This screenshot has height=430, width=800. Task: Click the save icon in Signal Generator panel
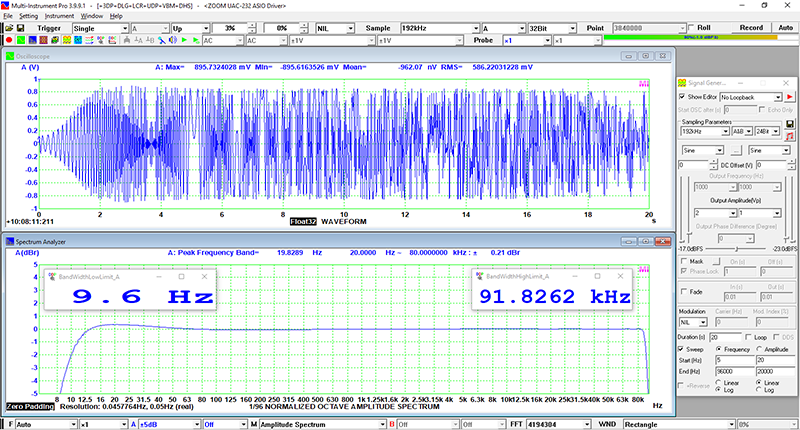click(789, 123)
